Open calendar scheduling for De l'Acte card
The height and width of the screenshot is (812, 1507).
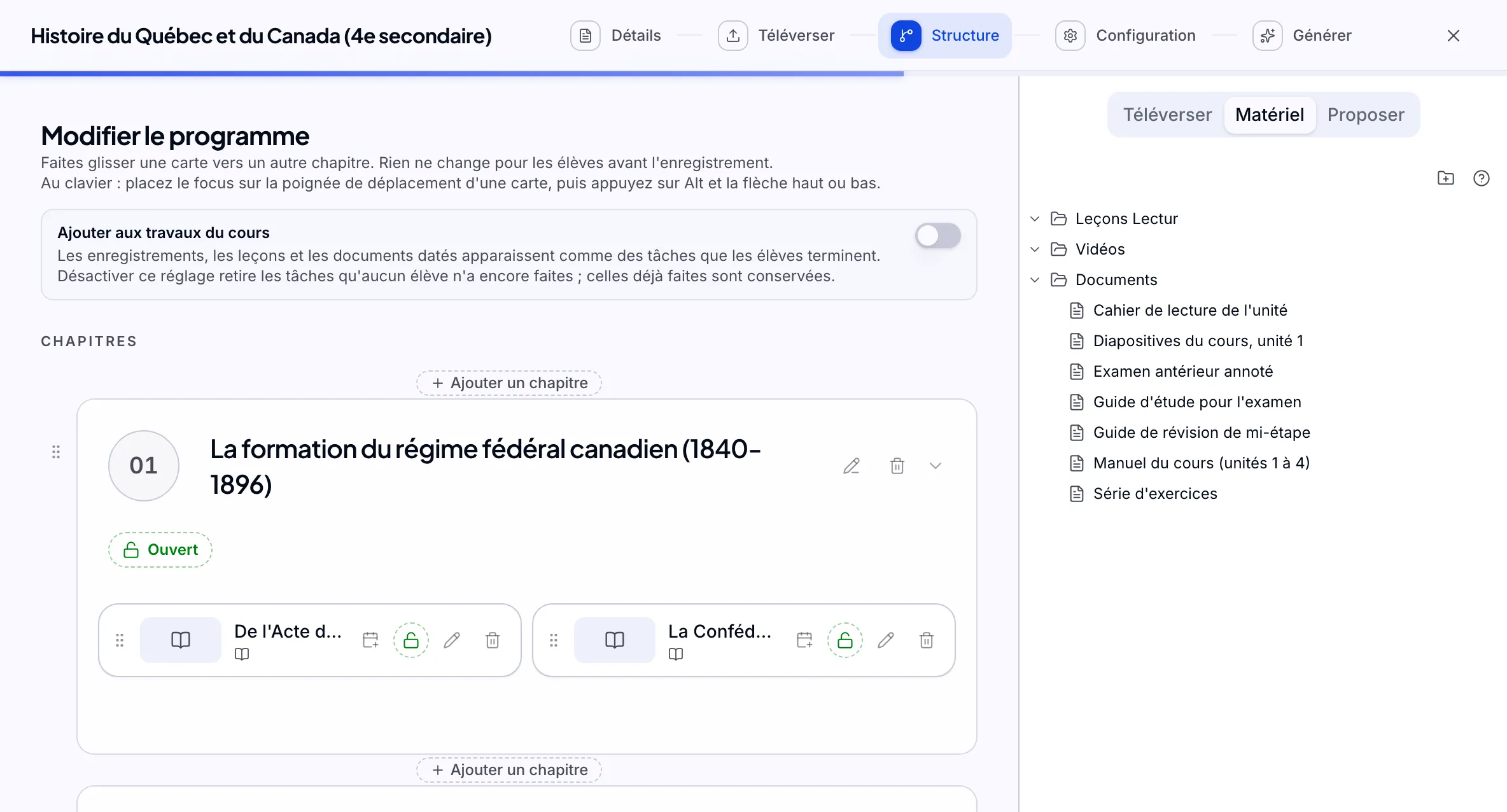(x=370, y=640)
